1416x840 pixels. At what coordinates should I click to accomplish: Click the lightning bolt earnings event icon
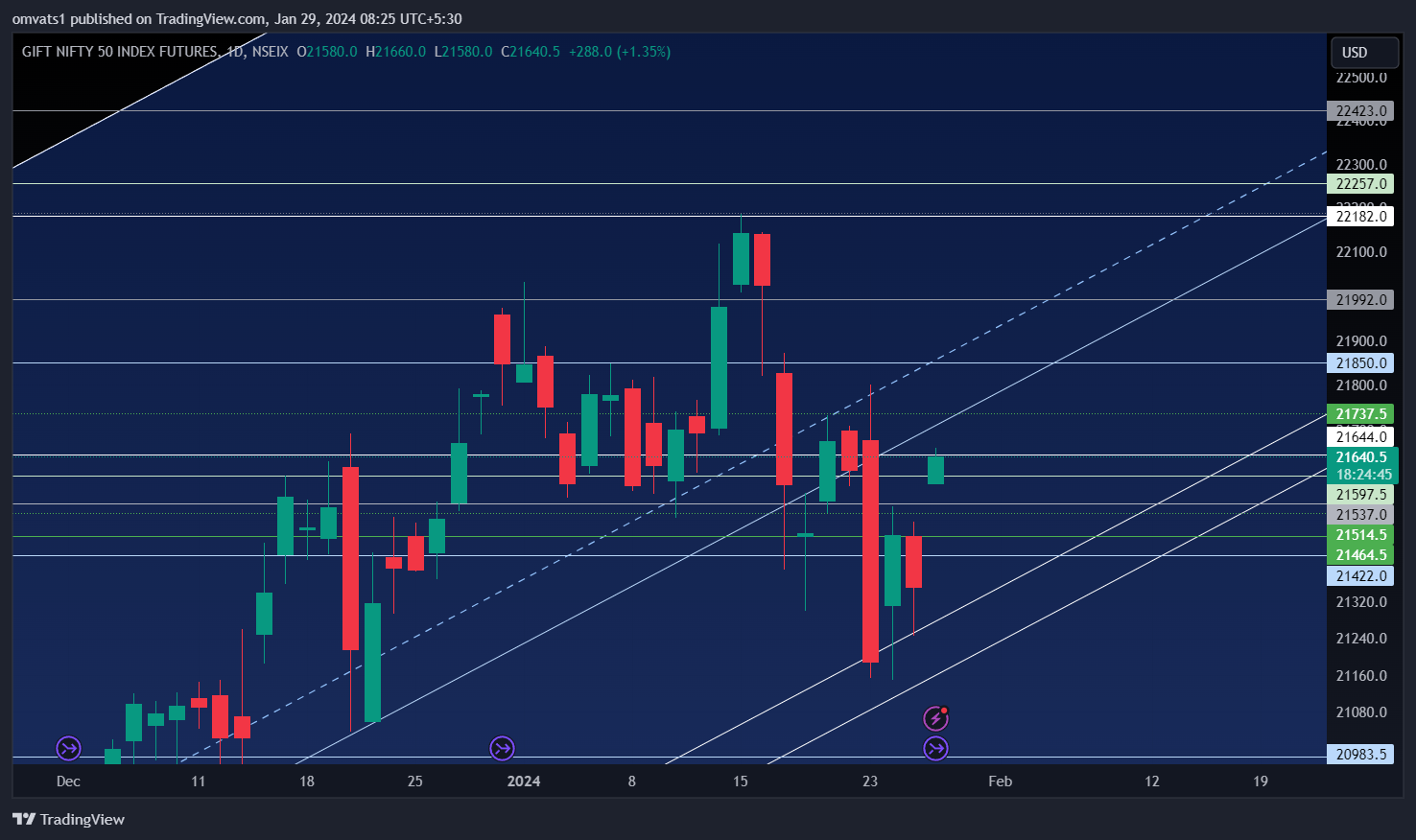coord(935,718)
